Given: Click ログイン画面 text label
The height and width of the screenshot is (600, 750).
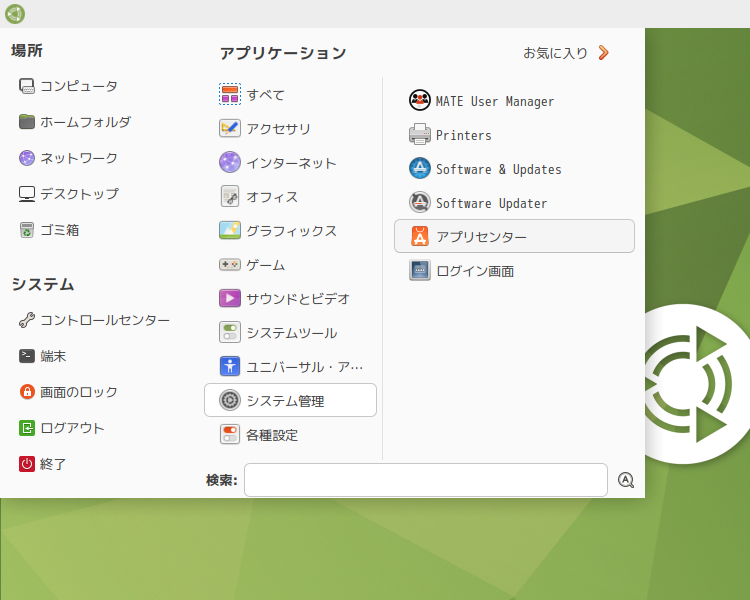Looking at the screenshot, I should point(475,271).
